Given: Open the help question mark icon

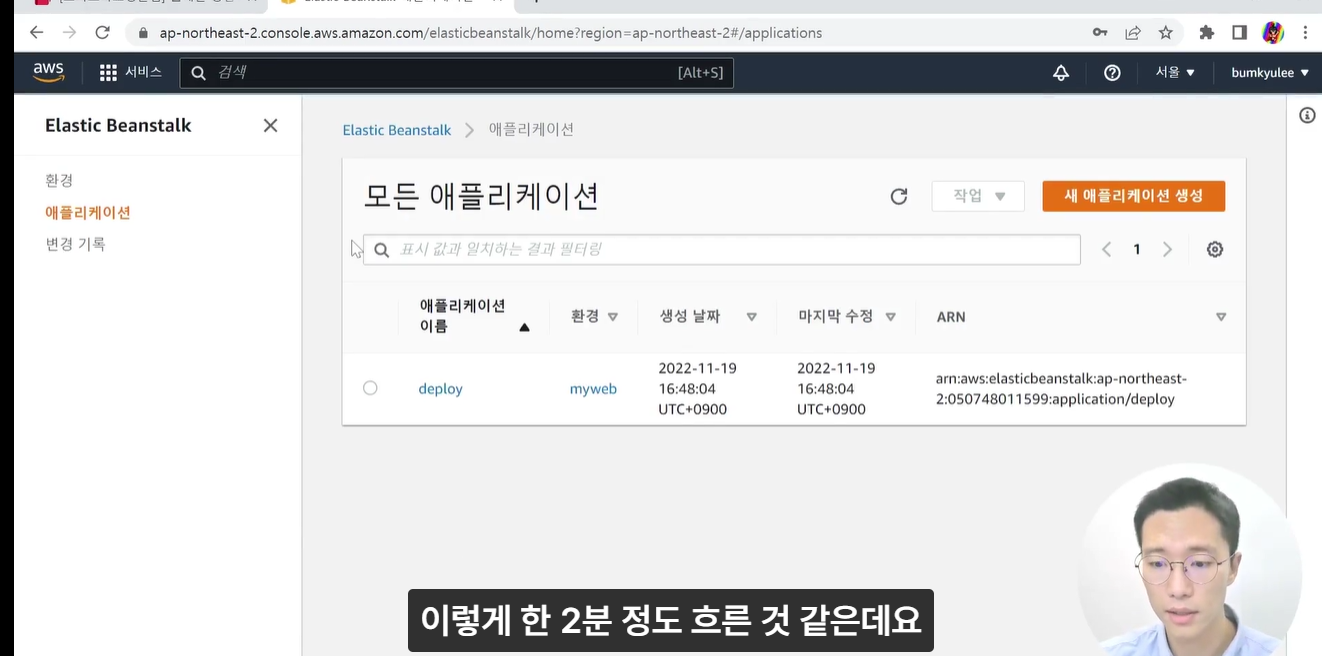Looking at the screenshot, I should (x=1112, y=73).
